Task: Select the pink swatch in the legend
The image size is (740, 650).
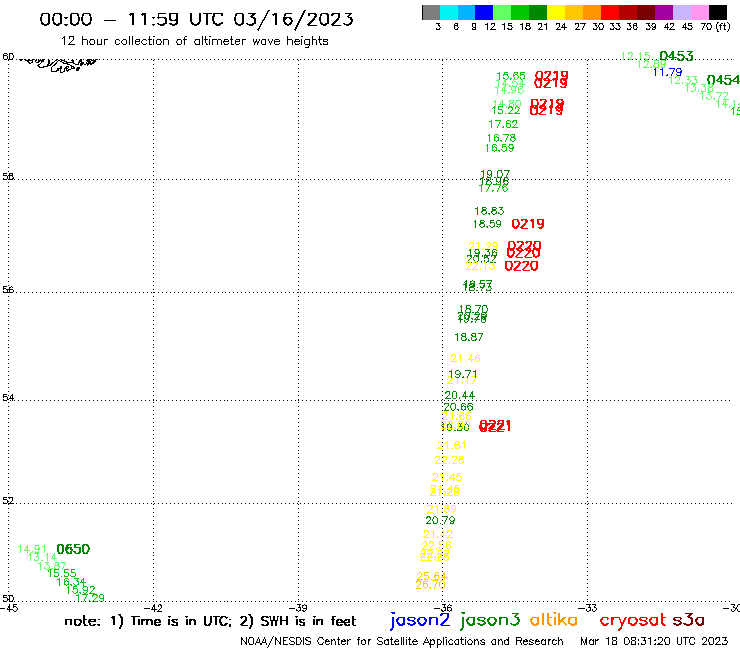Action: tap(699, 12)
